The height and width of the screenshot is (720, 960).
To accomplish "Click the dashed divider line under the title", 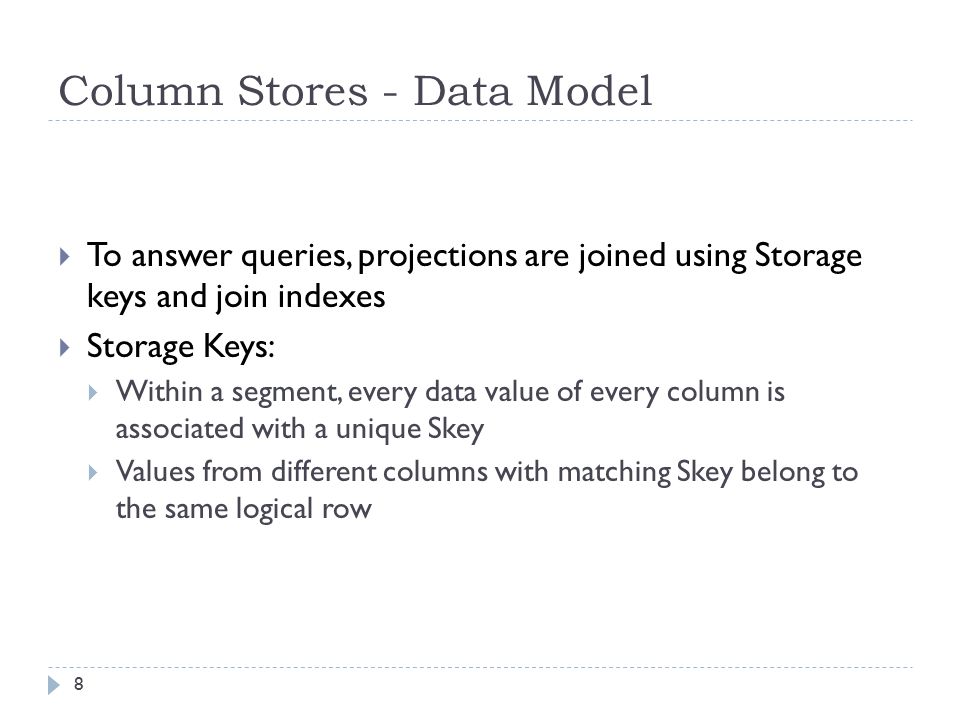I will [x=480, y=121].
